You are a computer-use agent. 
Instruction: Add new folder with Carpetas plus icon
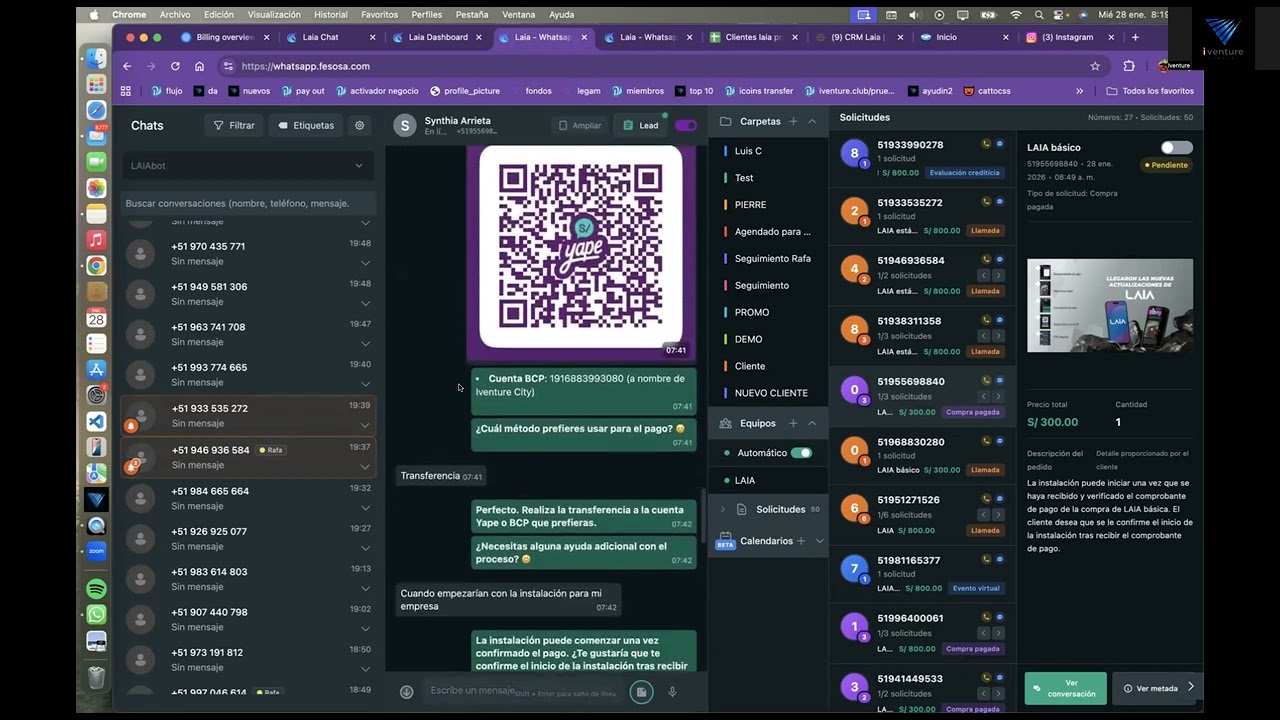(x=793, y=122)
